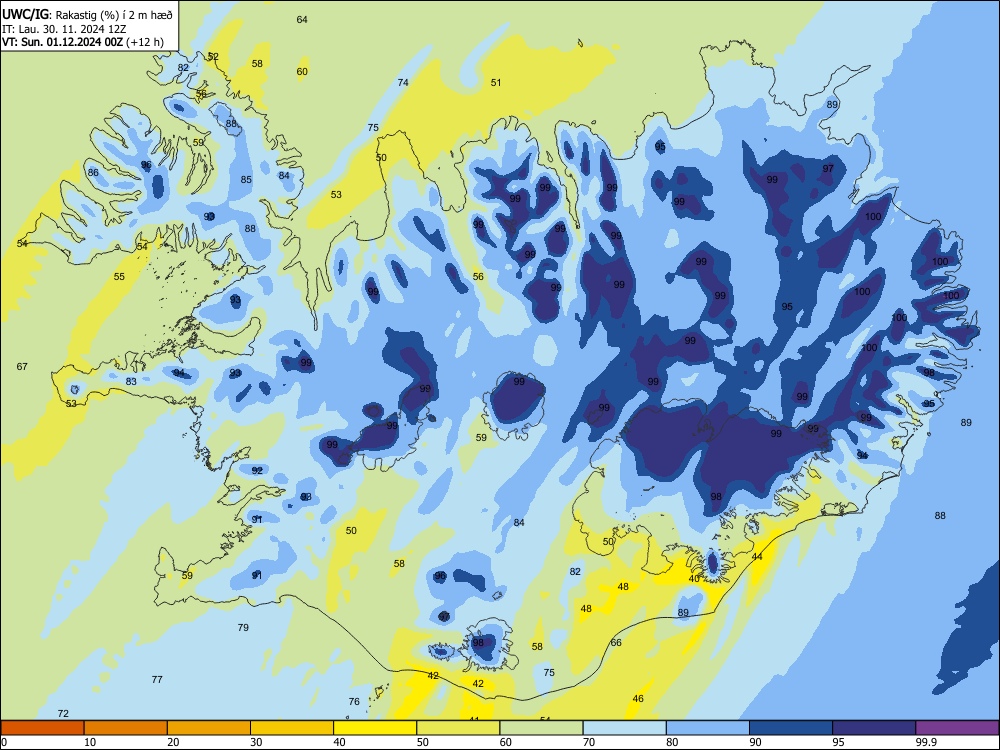Click the 'UWC/IG' title text
1000x750 pixels.
[25, 13]
